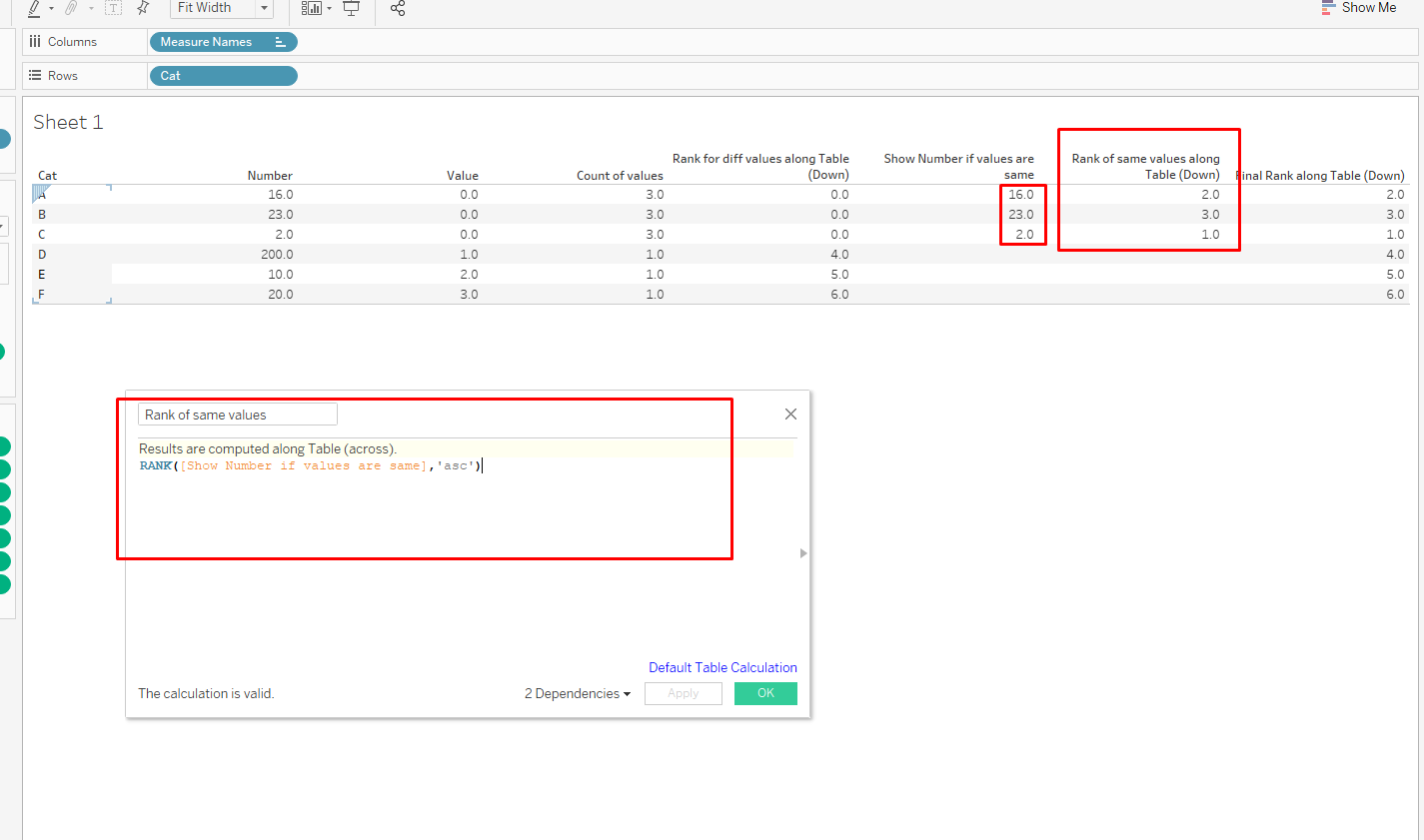Select row label E
This screenshot has height=840, width=1424.
point(42,275)
